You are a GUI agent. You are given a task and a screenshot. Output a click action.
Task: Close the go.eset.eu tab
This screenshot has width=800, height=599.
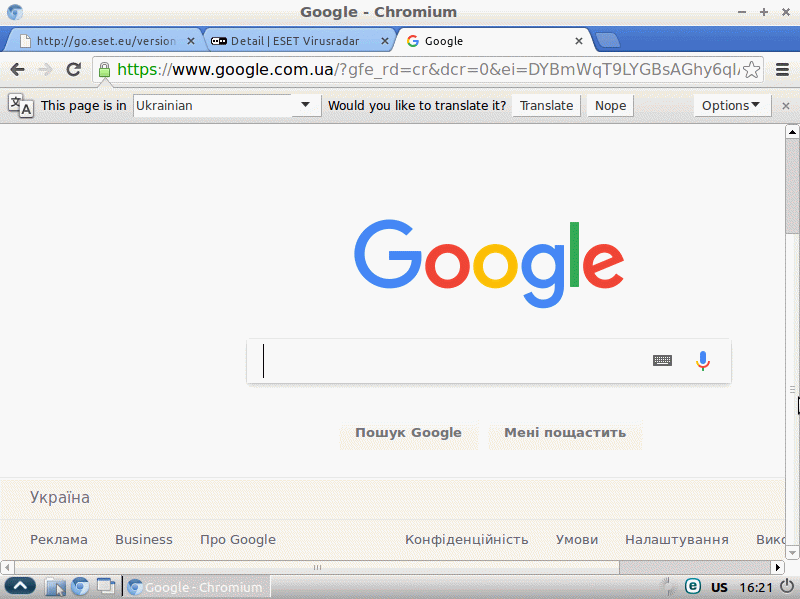pos(191,41)
